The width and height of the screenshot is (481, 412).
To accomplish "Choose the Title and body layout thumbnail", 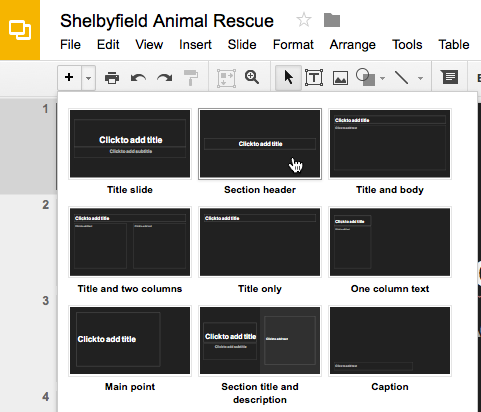I will pos(390,144).
